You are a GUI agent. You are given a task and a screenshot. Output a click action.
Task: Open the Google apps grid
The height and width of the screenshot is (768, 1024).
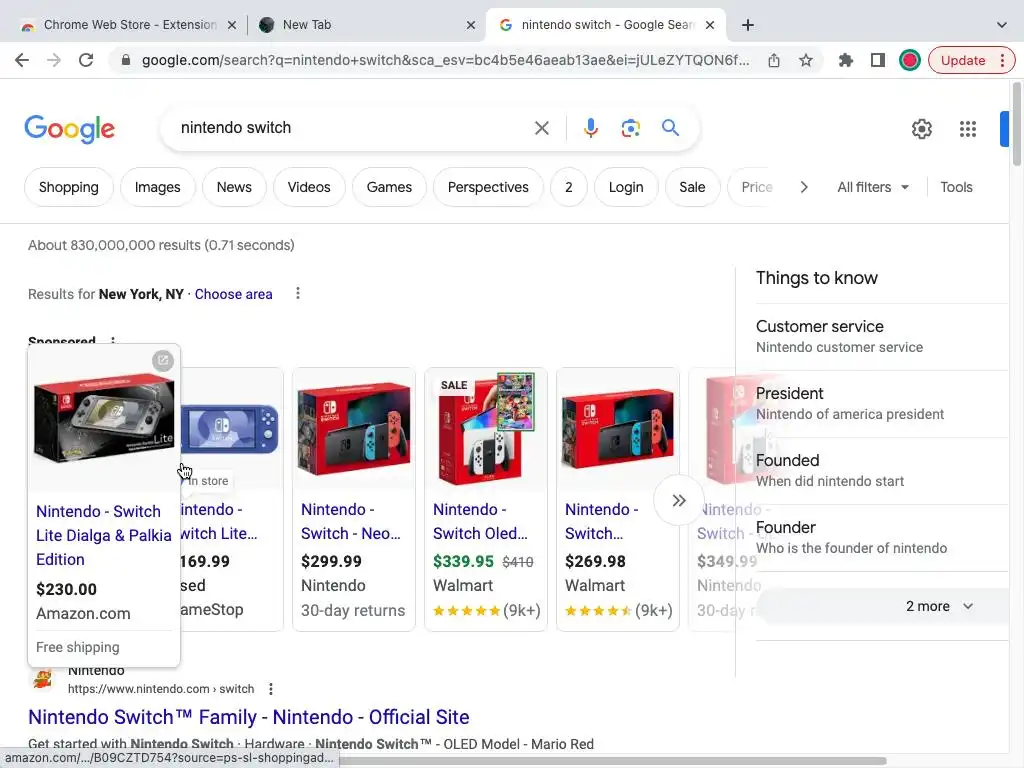[x=968, y=129]
